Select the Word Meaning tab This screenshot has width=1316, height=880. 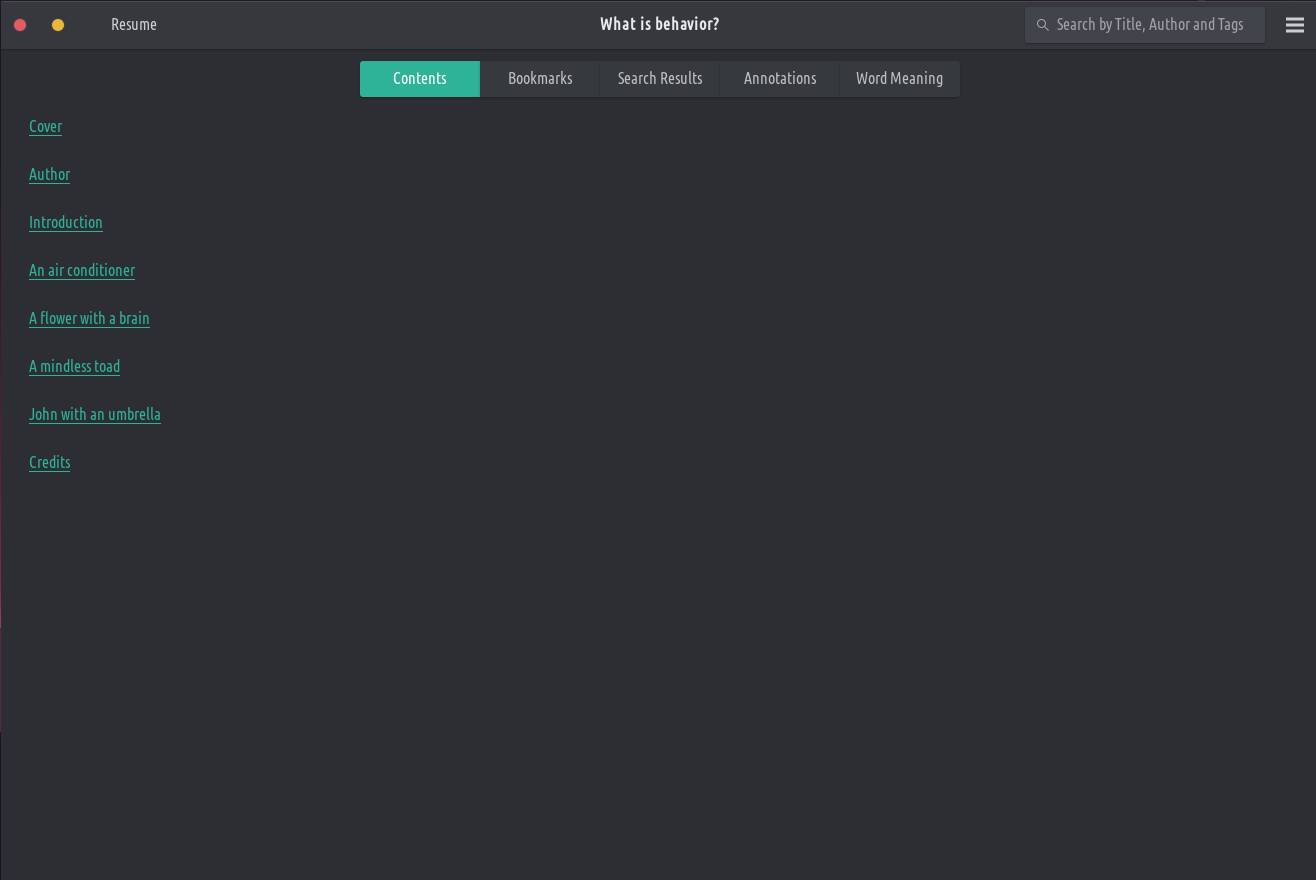pyautogui.click(x=899, y=79)
